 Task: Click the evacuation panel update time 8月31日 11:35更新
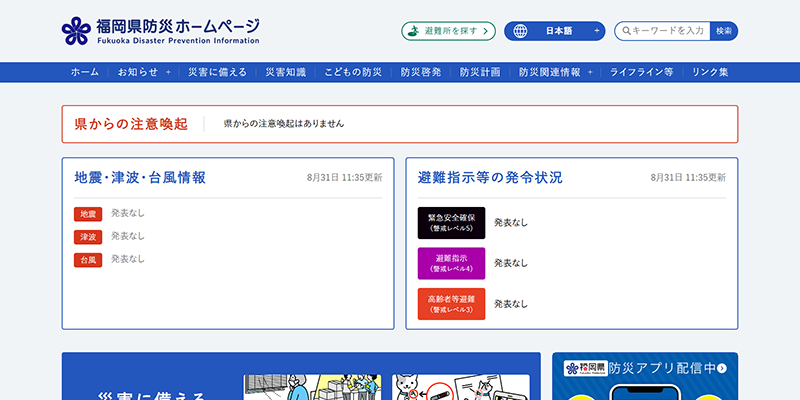tap(688, 178)
